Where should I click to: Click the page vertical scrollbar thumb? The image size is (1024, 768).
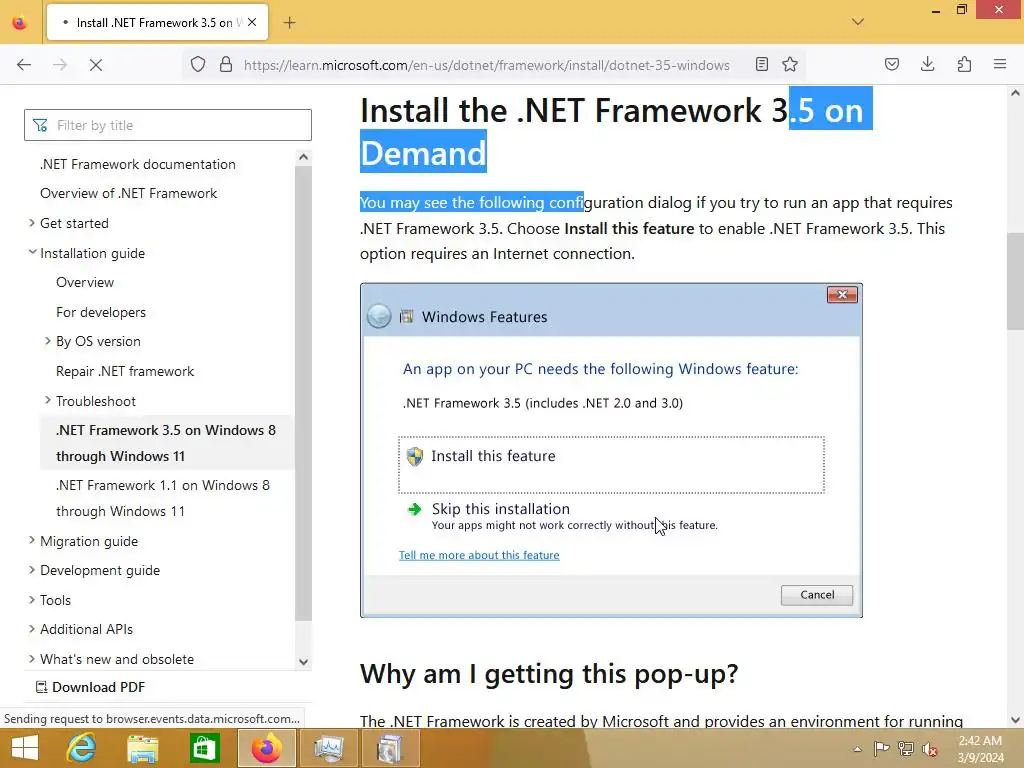coord(1015,281)
